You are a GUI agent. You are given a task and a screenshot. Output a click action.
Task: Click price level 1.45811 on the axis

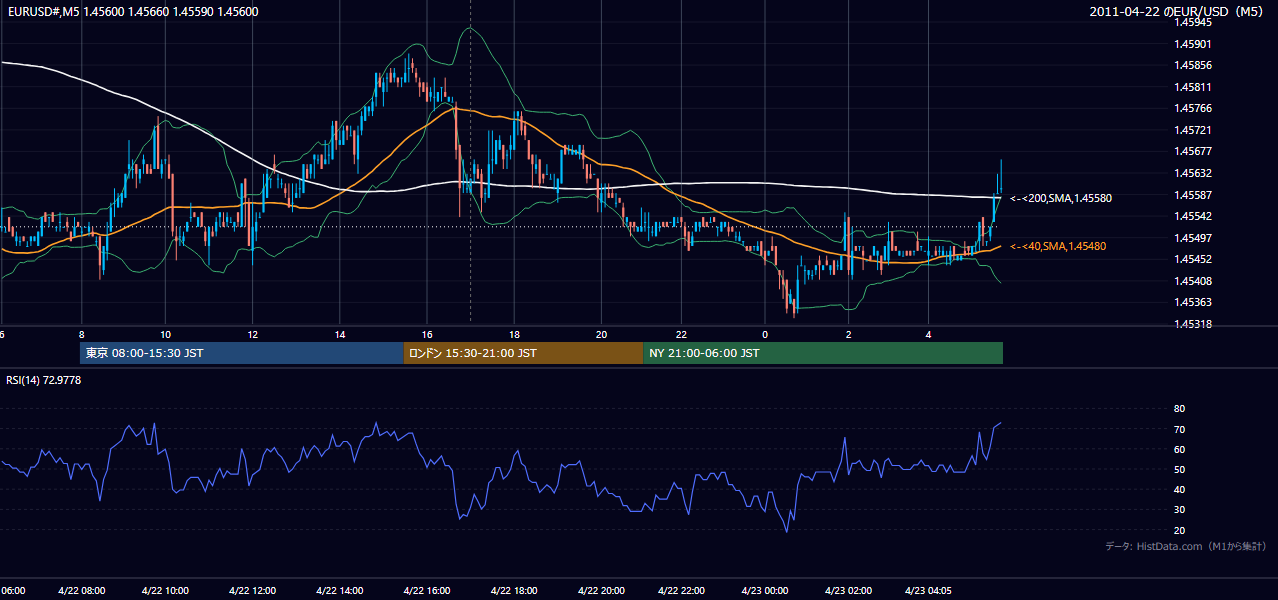click(1192, 87)
